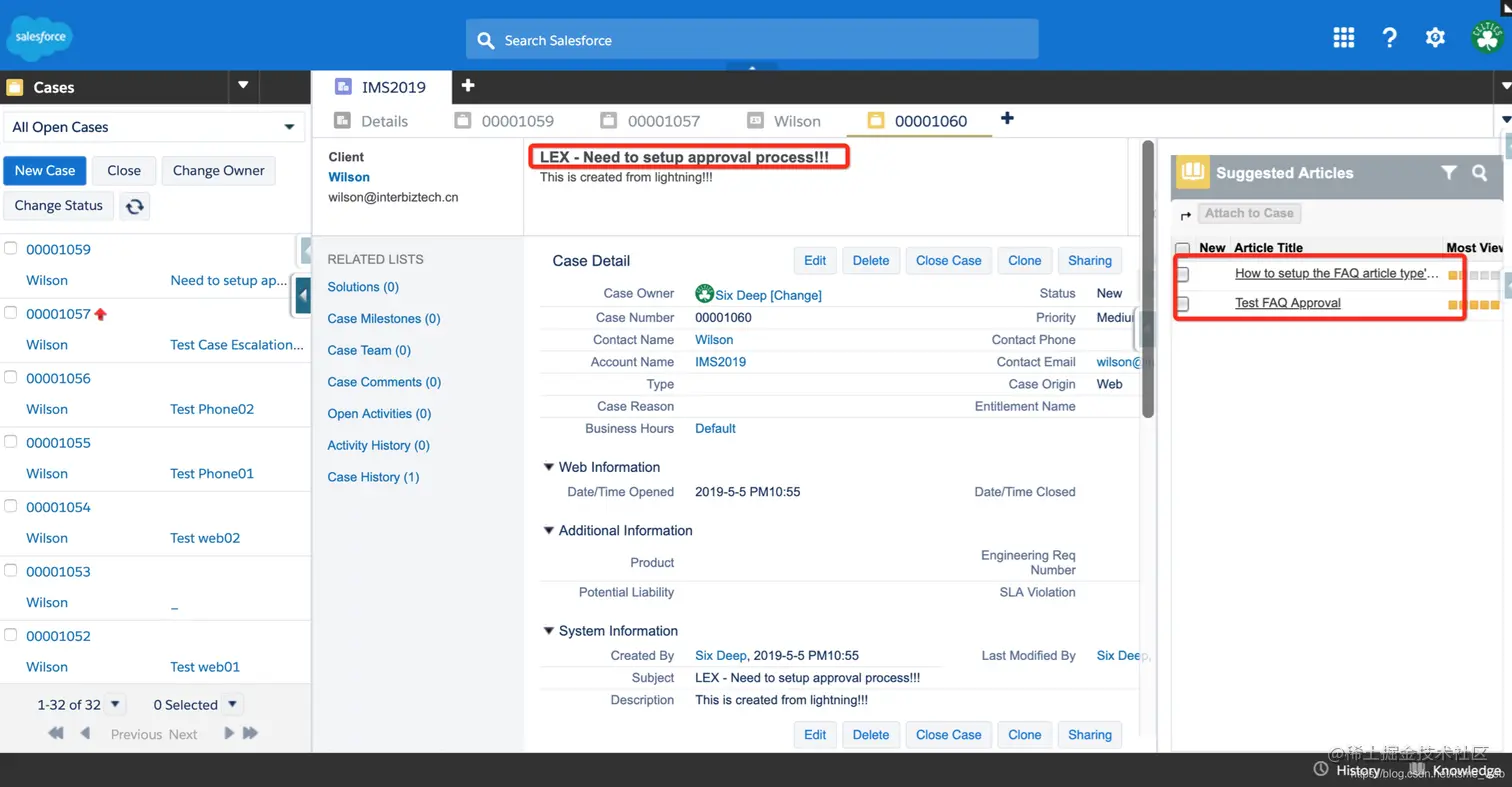This screenshot has height=787, width=1512.
Task: Open the Cases navigation dropdown arrow
Action: tap(243, 86)
